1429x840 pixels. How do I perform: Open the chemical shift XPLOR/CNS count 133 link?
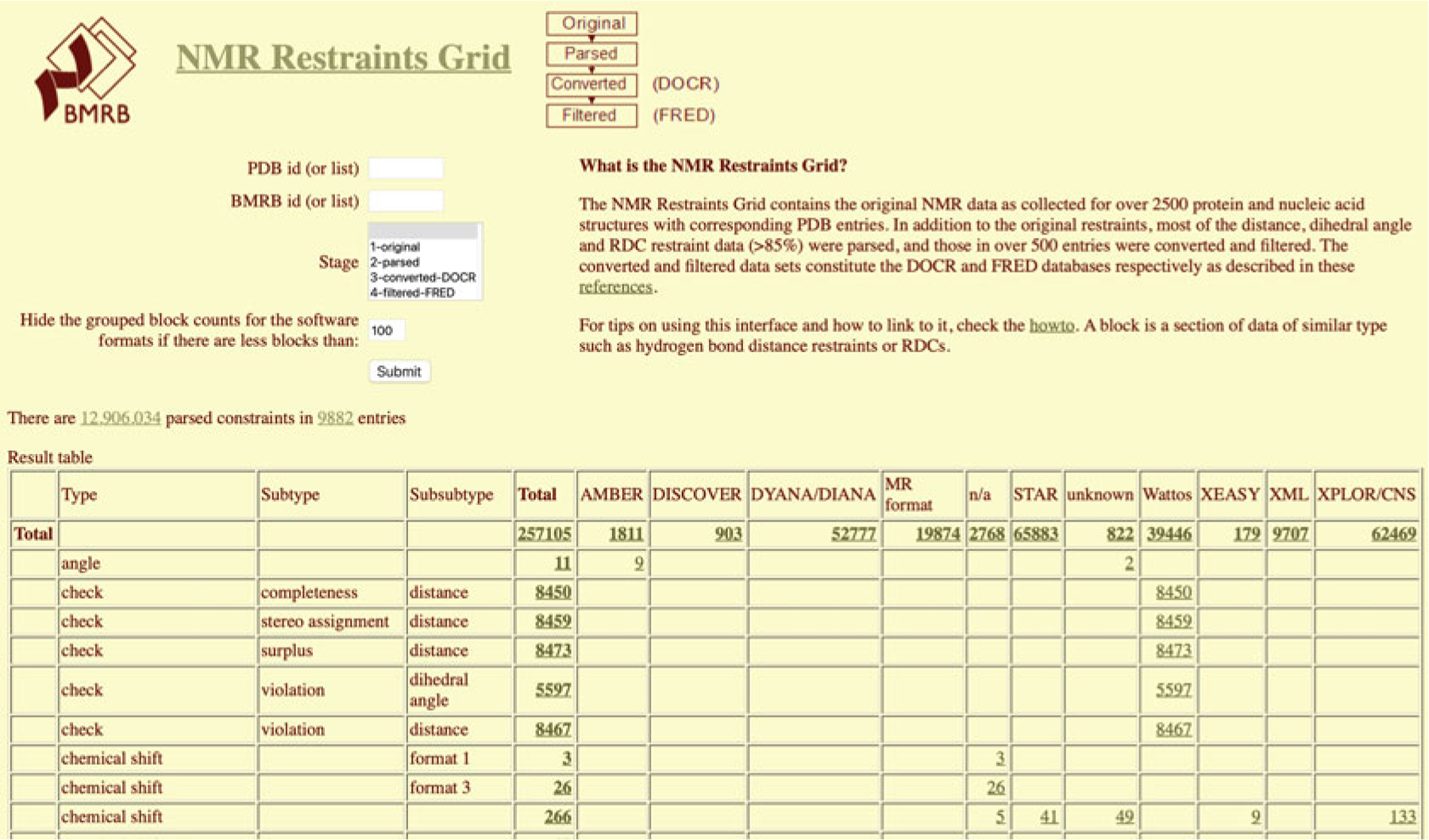[1403, 816]
